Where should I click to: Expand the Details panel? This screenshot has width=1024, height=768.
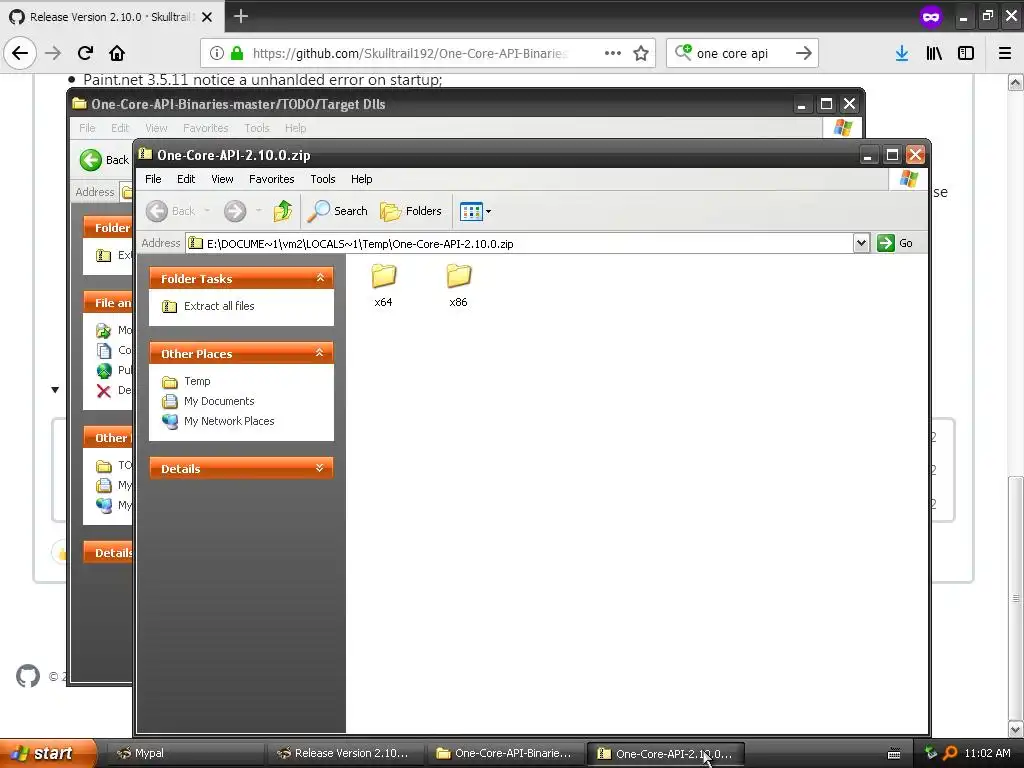(x=320, y=468)
